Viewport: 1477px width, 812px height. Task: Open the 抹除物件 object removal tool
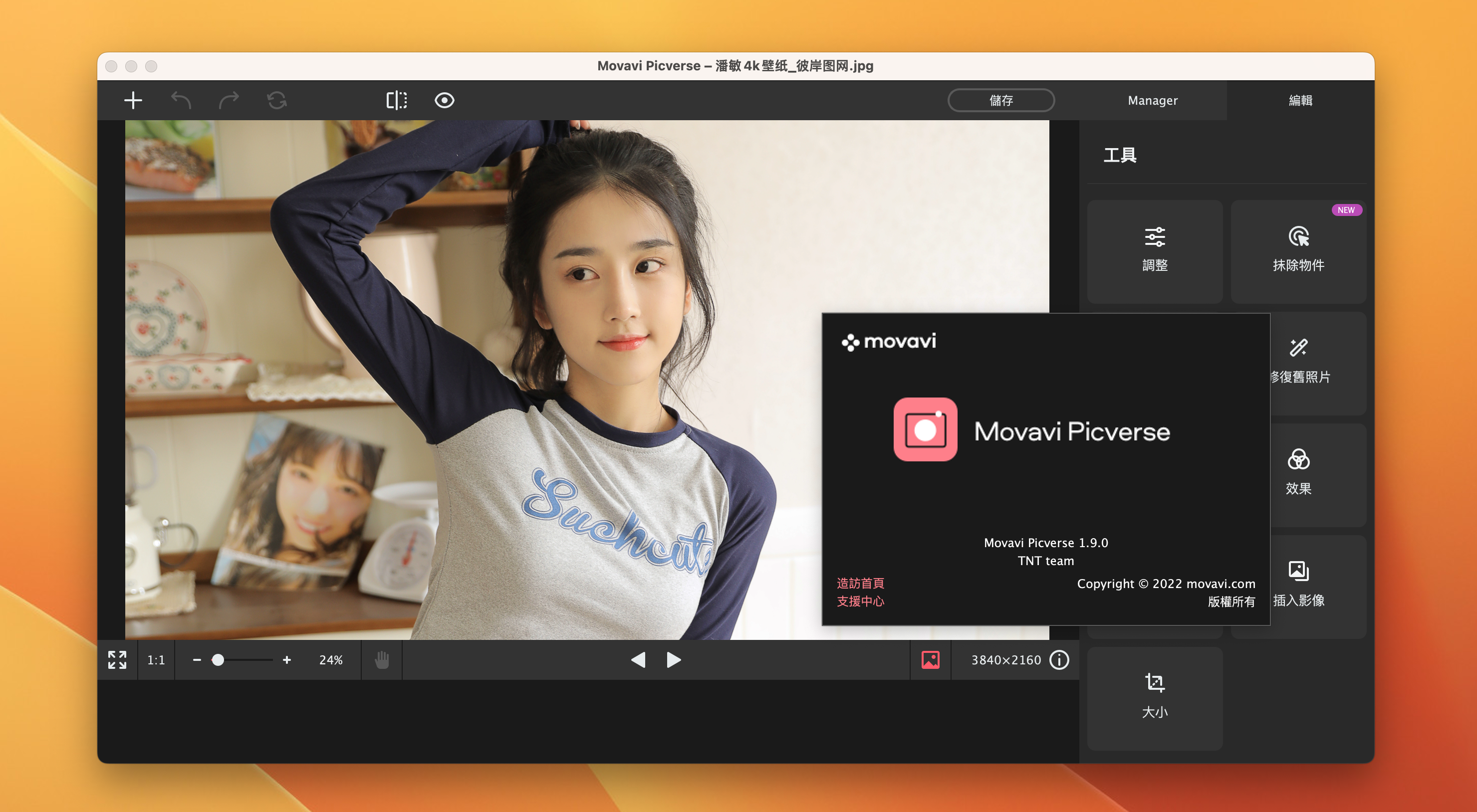(x=1298, y=250)
